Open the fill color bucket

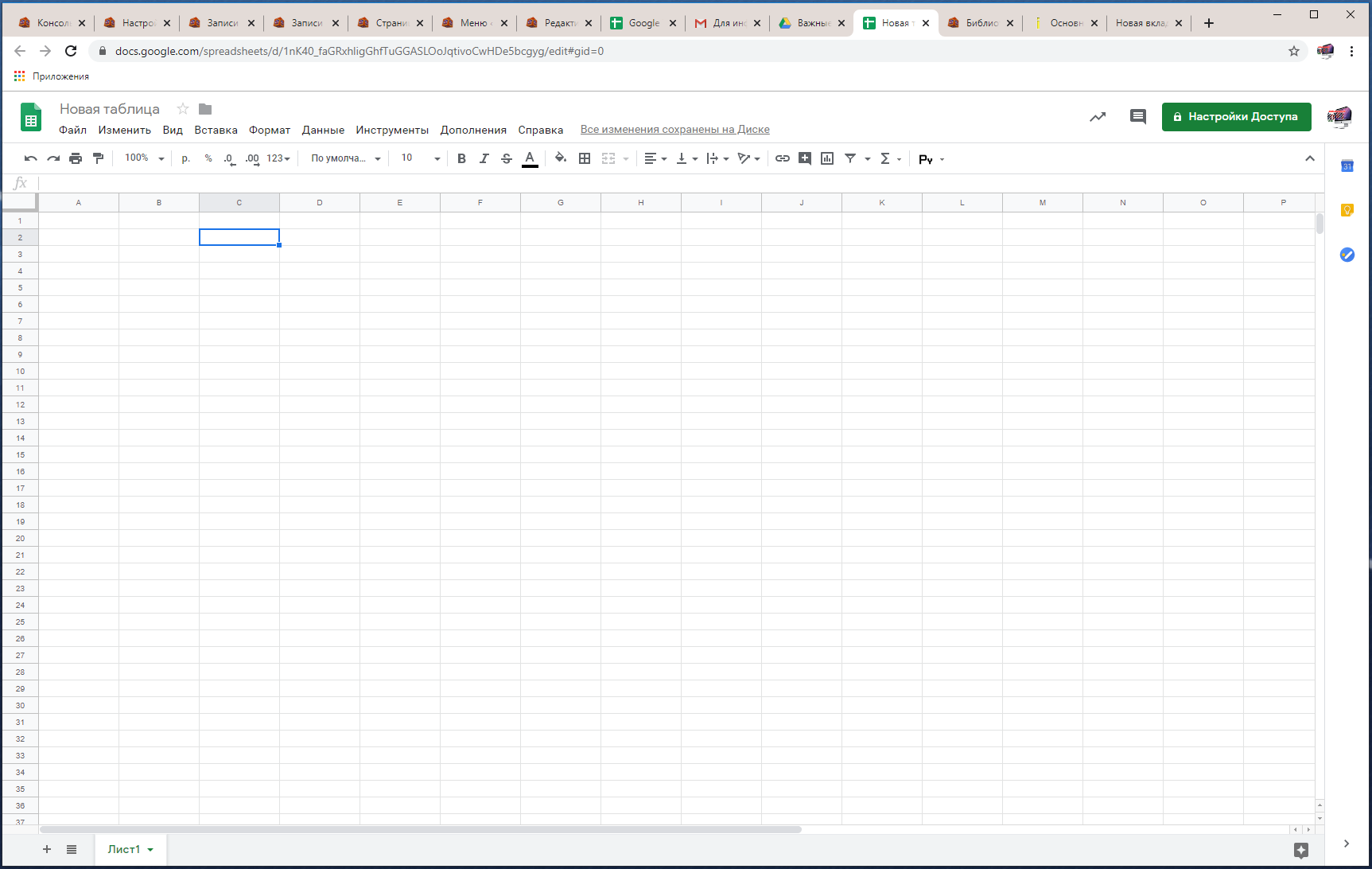click(561, 158)
